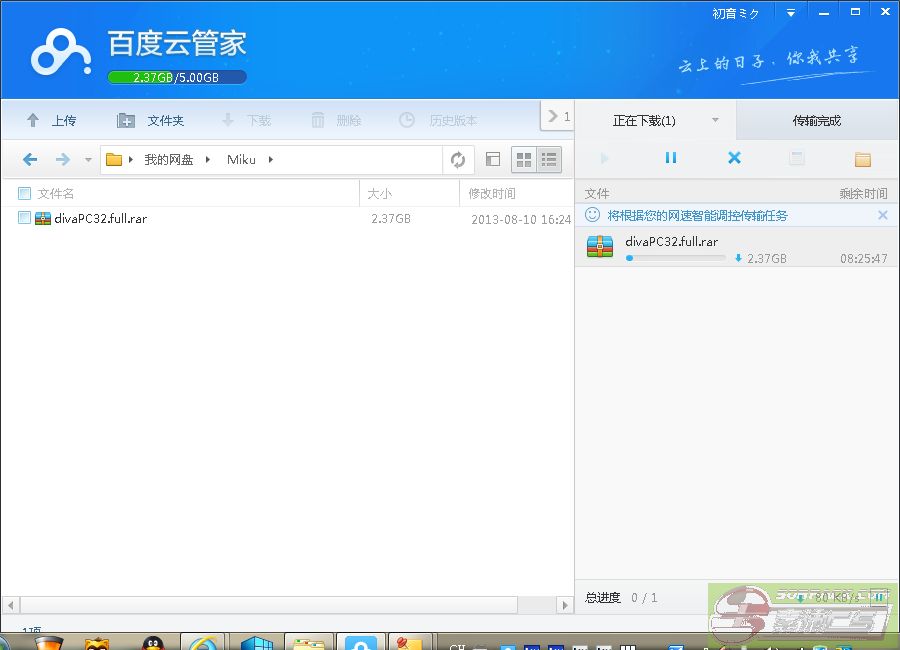Pause the download with pause icon

click(x=671, y=158)
